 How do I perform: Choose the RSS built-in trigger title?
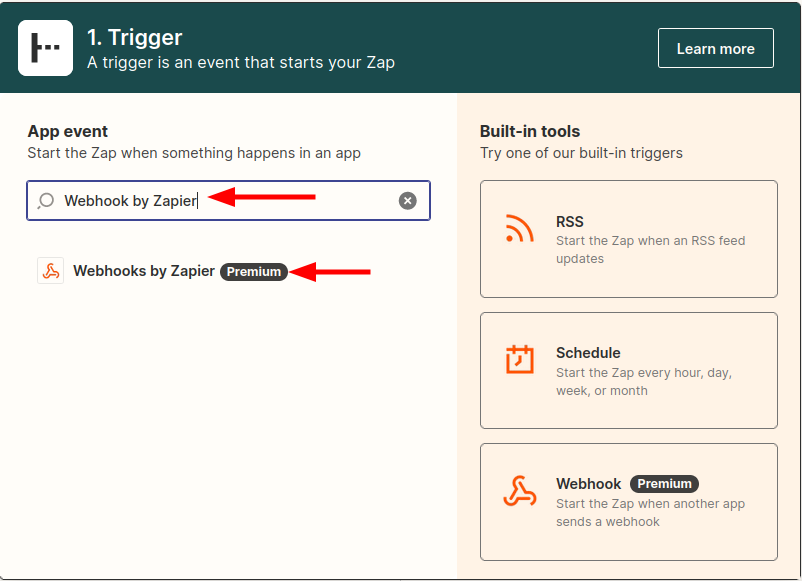(x=569, y=222)
